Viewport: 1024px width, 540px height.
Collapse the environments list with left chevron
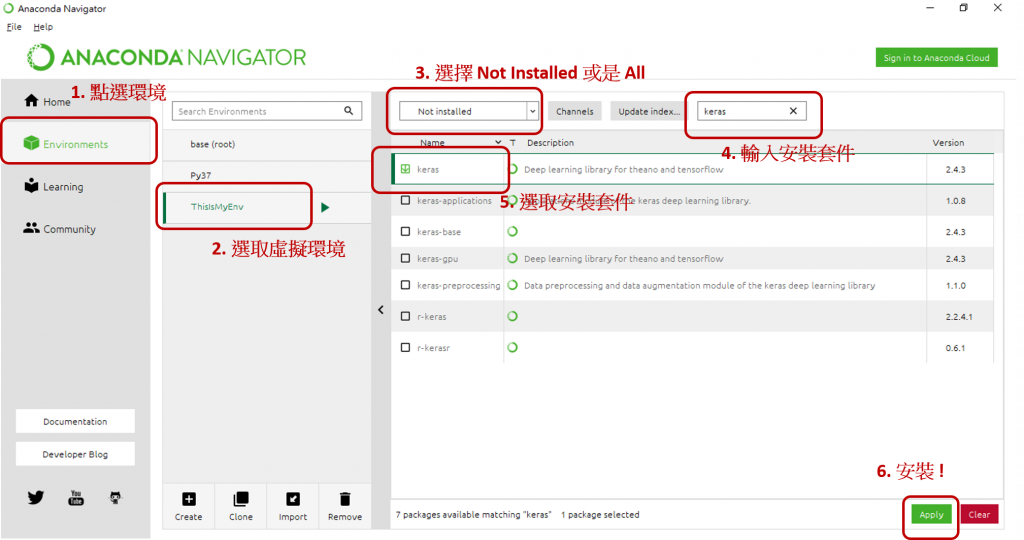click(381, 310)
